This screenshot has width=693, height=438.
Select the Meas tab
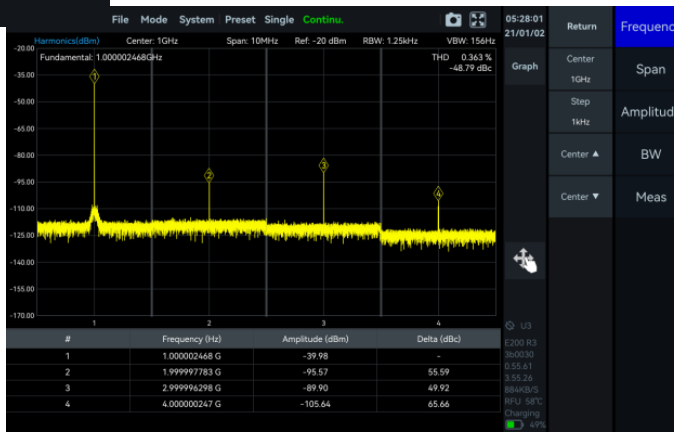click(x=644, y=197)
